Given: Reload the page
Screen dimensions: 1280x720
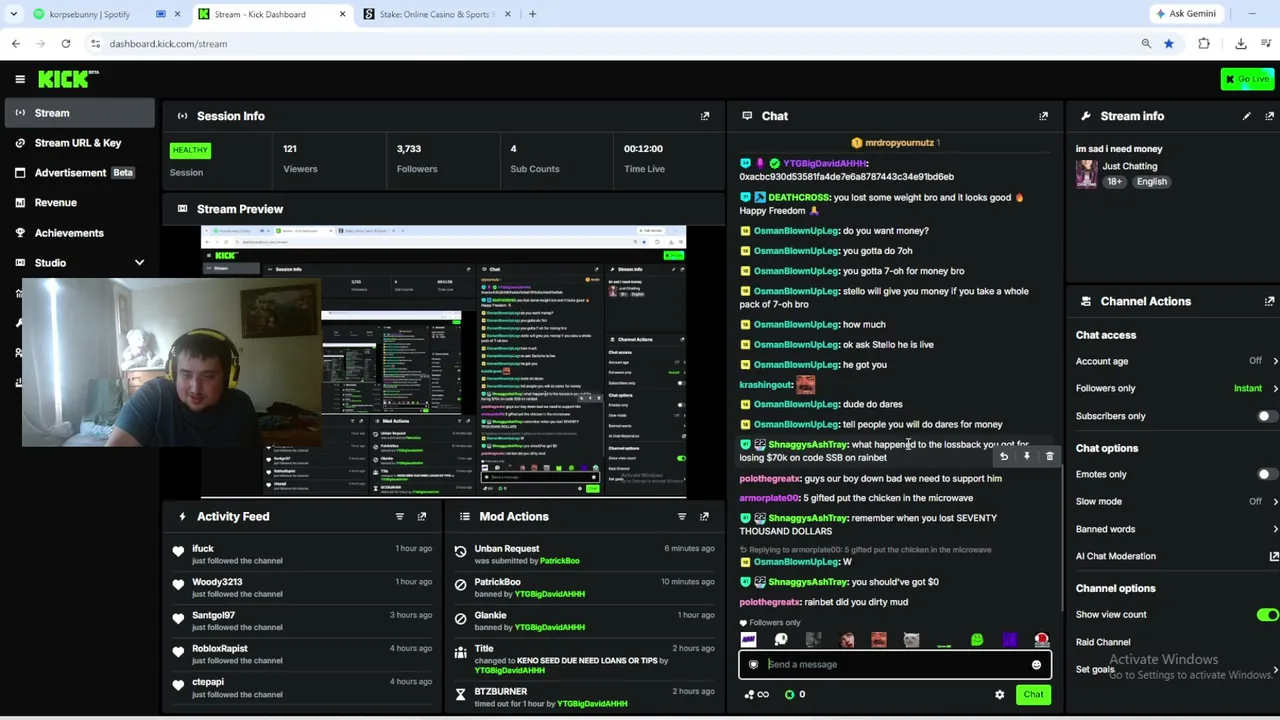Looking at the screenshot, I should (66, 44).
